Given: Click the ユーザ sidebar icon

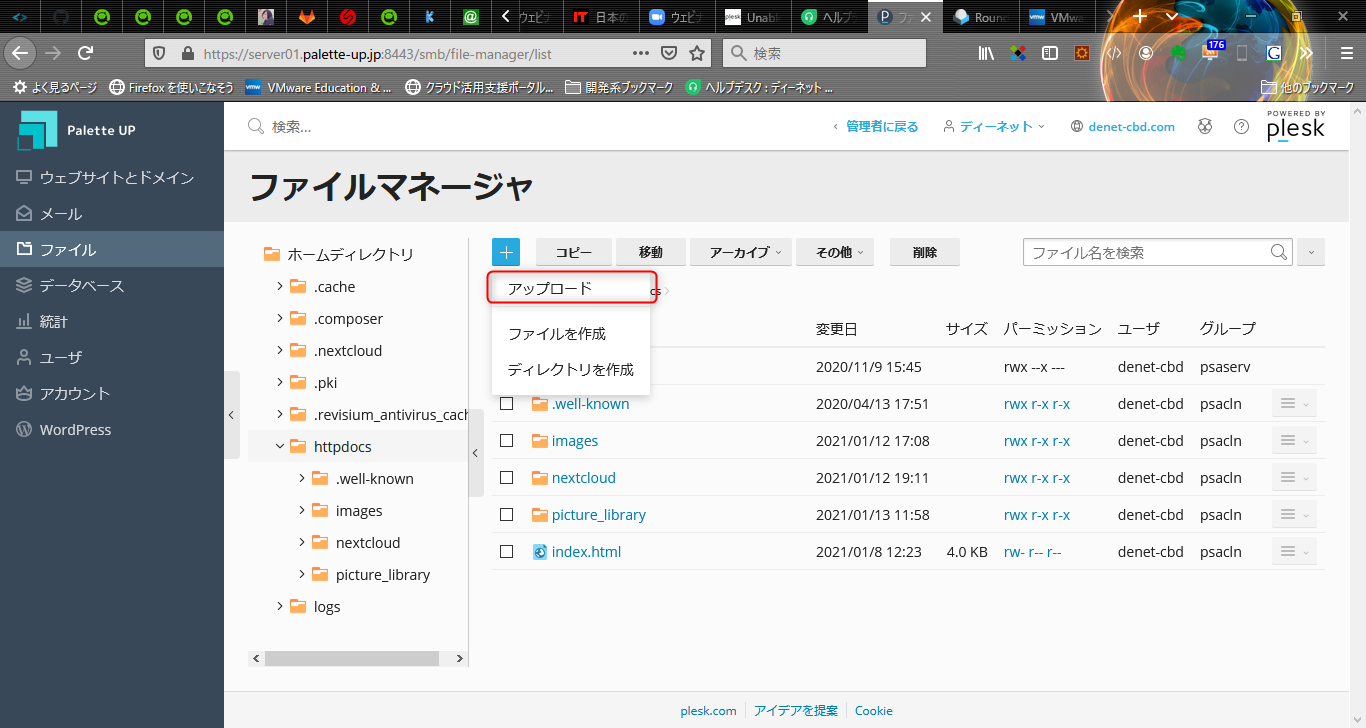Looking at the screenshot, I should click(23, 357).
